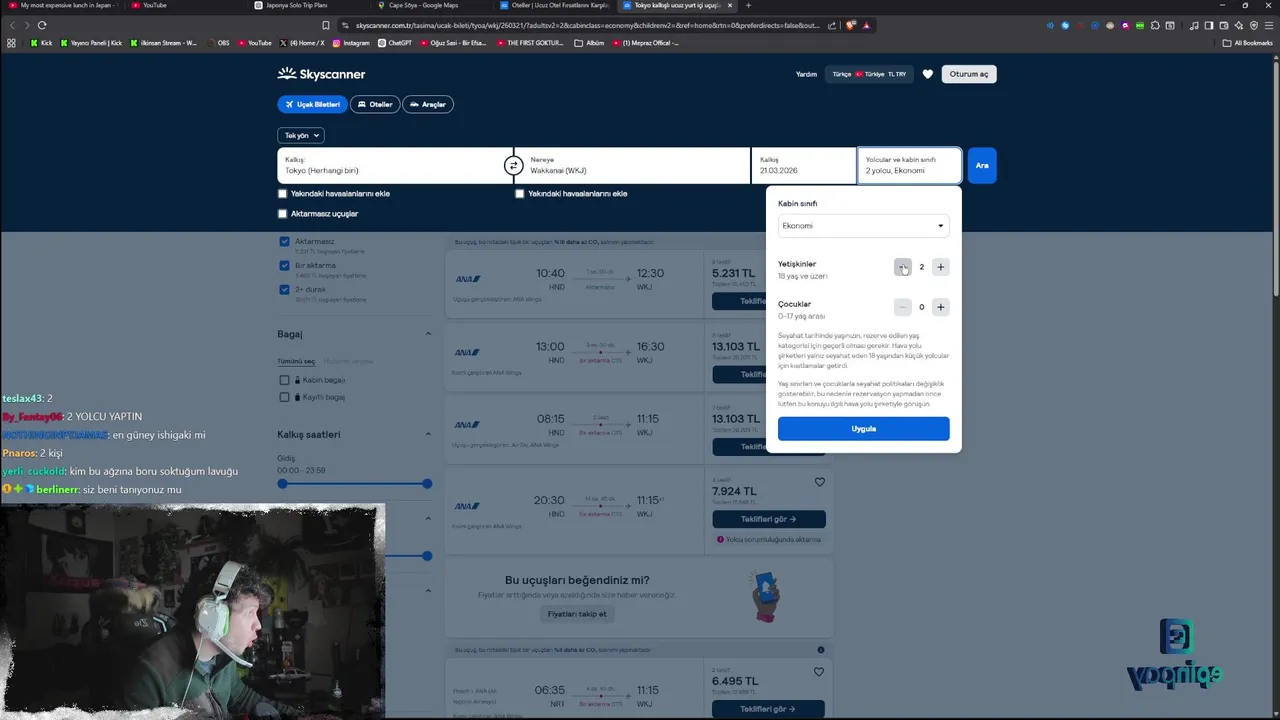Enable Aktarmasız uçuşlar checkbox
The width and height of the screenshot is (1280, 720).
283,214
